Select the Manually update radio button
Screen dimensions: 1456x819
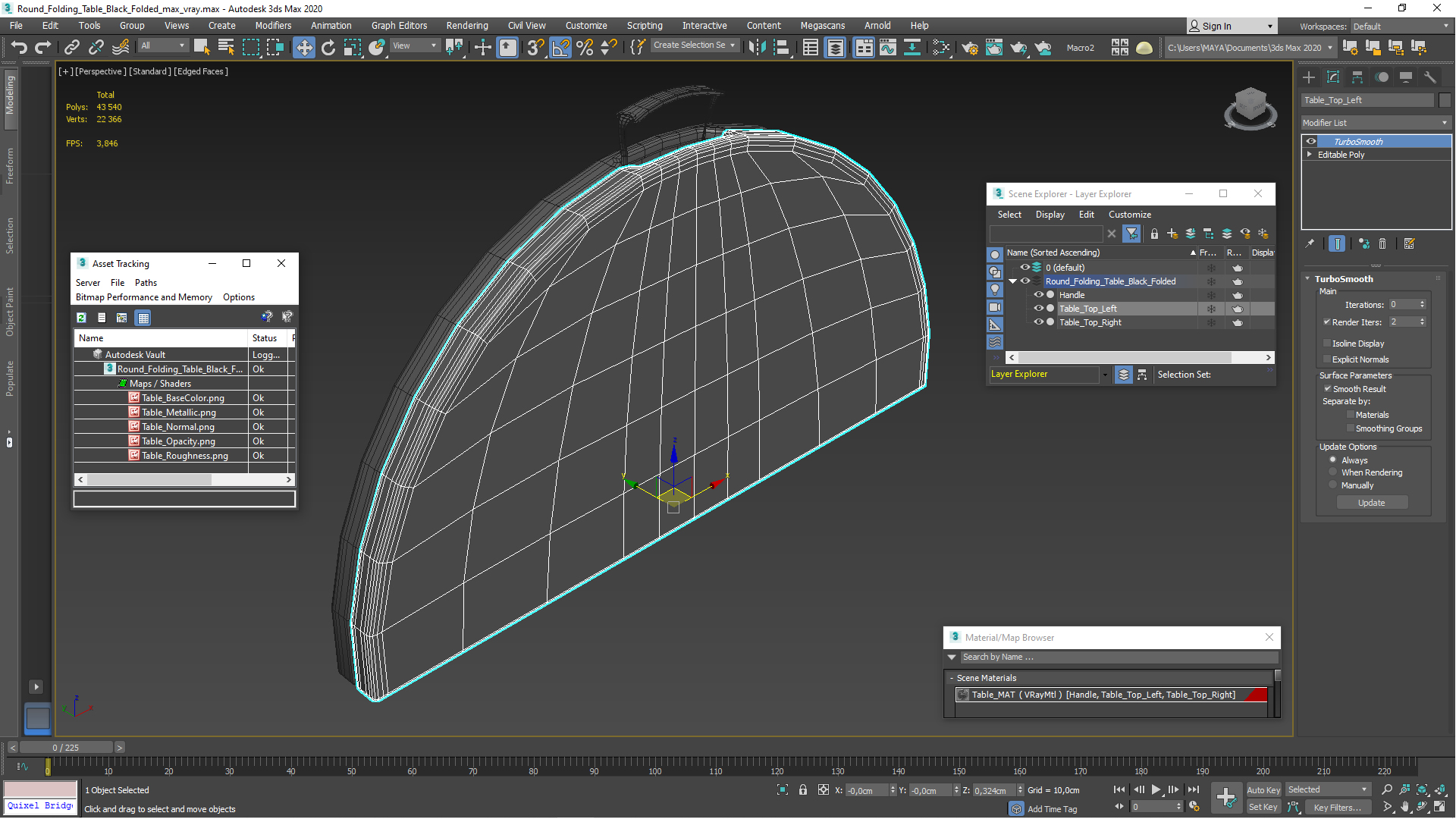click(x=1333, y=485)
